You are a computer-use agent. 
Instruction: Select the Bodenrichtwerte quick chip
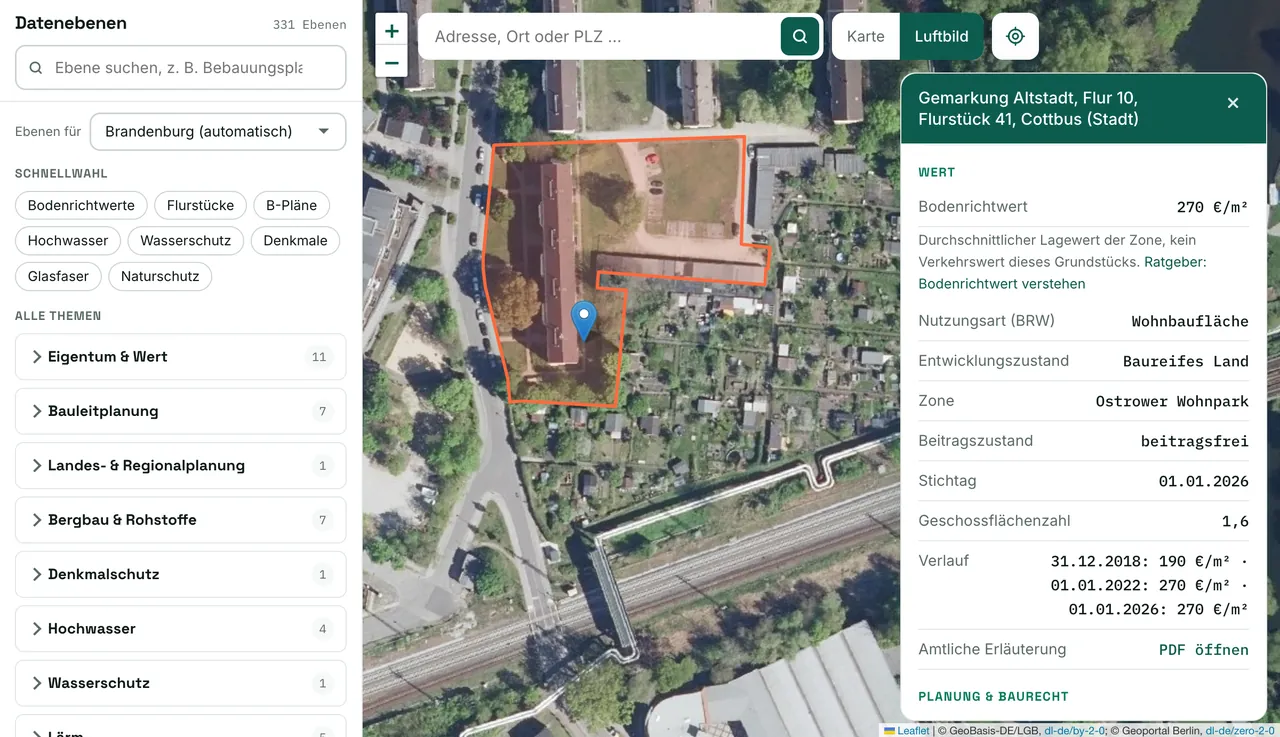[x=81, y=205]
